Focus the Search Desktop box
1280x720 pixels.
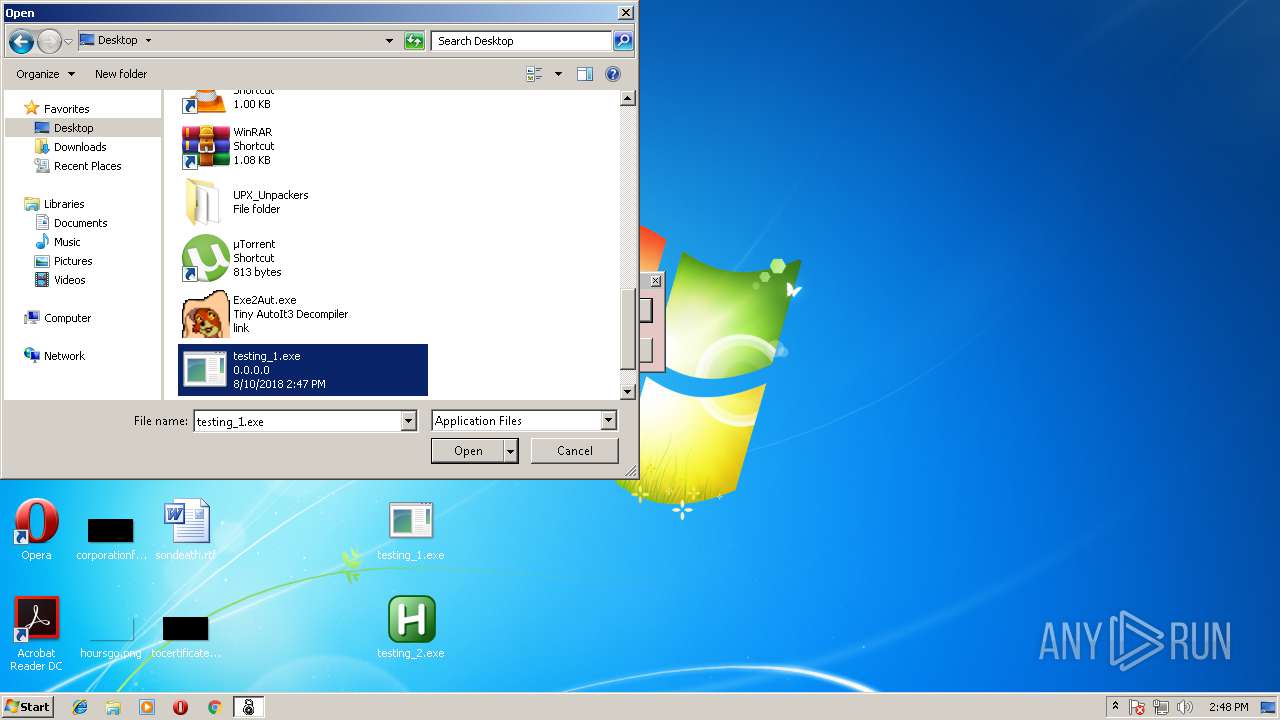522,41
